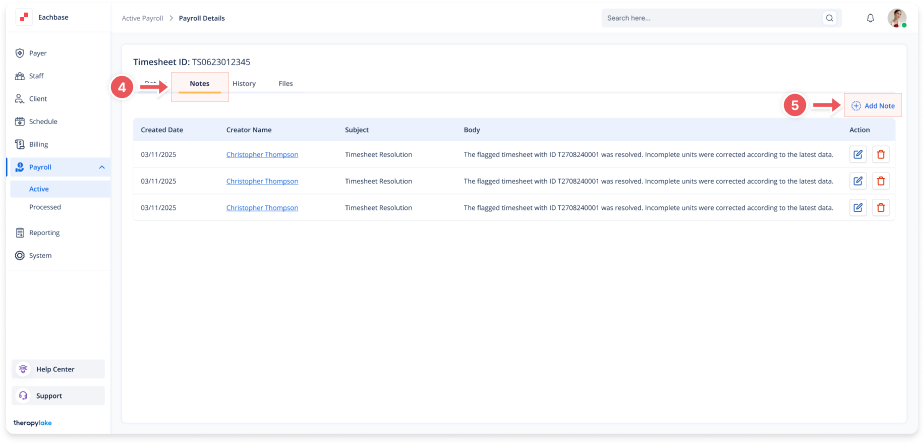
Task: Click the magnifier search icon
Action: point(830,18)
